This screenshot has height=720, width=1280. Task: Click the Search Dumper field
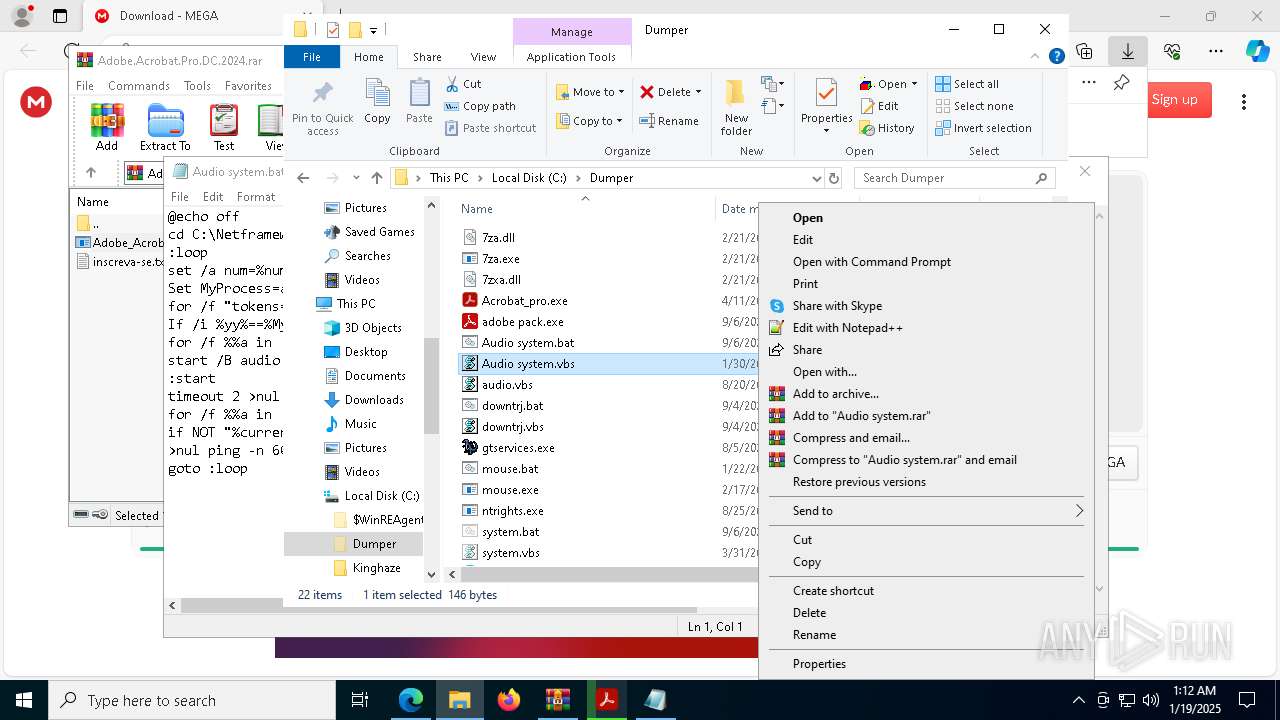(955, 178)
